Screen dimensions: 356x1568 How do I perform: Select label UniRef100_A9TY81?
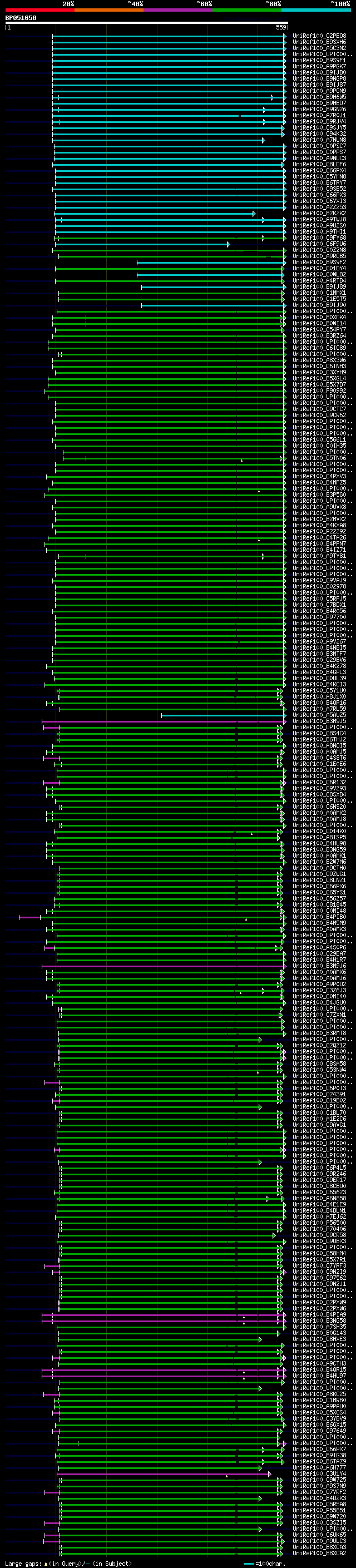(x=319, y=556)
